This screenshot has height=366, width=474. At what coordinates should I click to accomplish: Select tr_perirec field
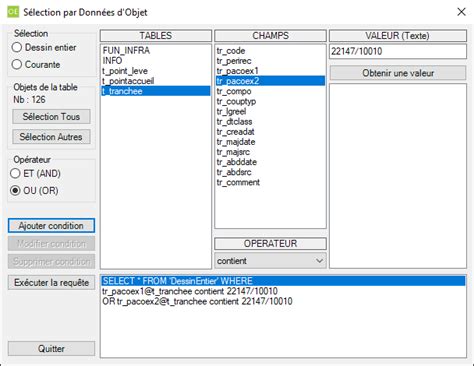270,61
